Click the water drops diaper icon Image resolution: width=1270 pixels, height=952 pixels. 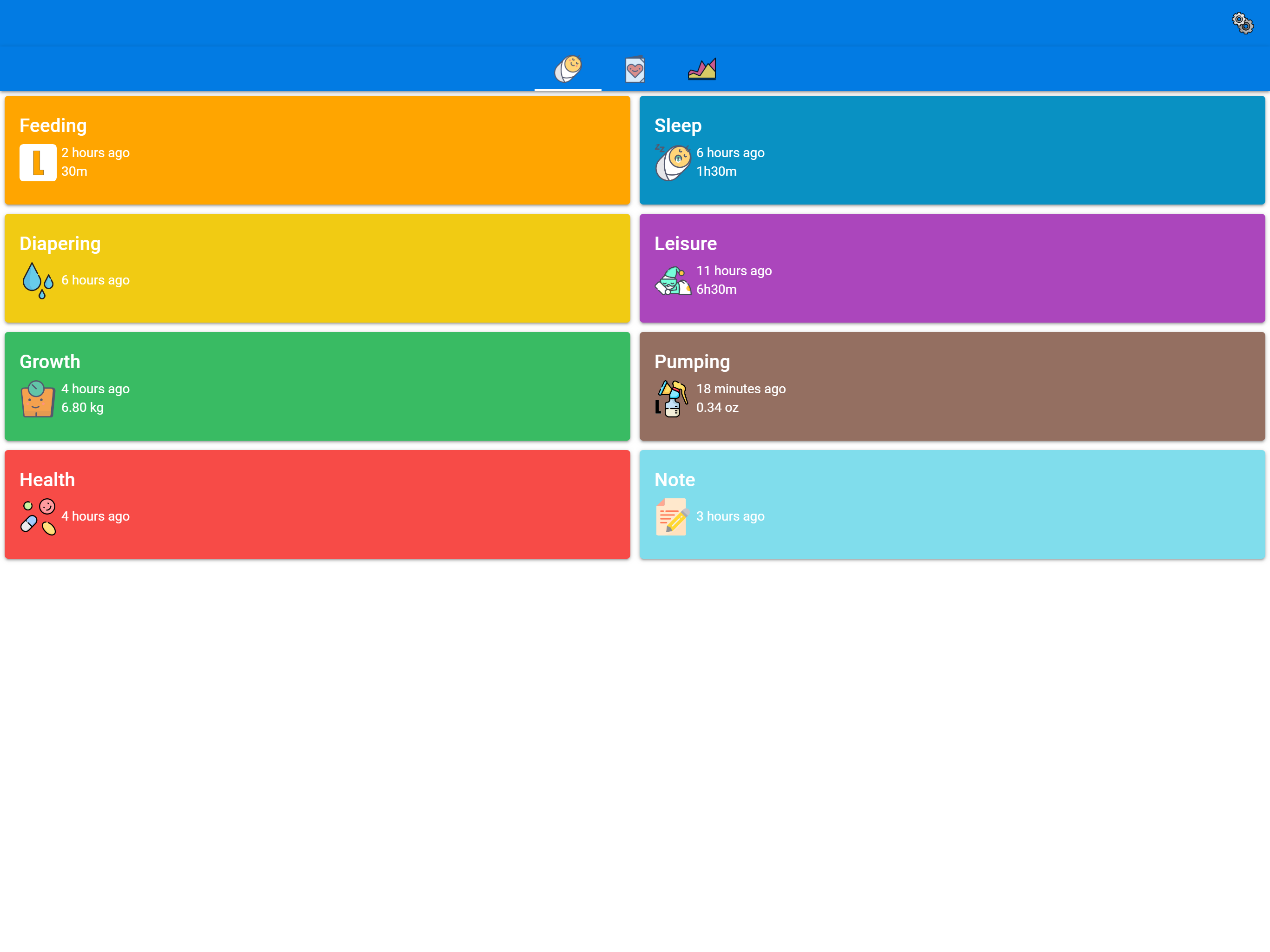(38, 280)
